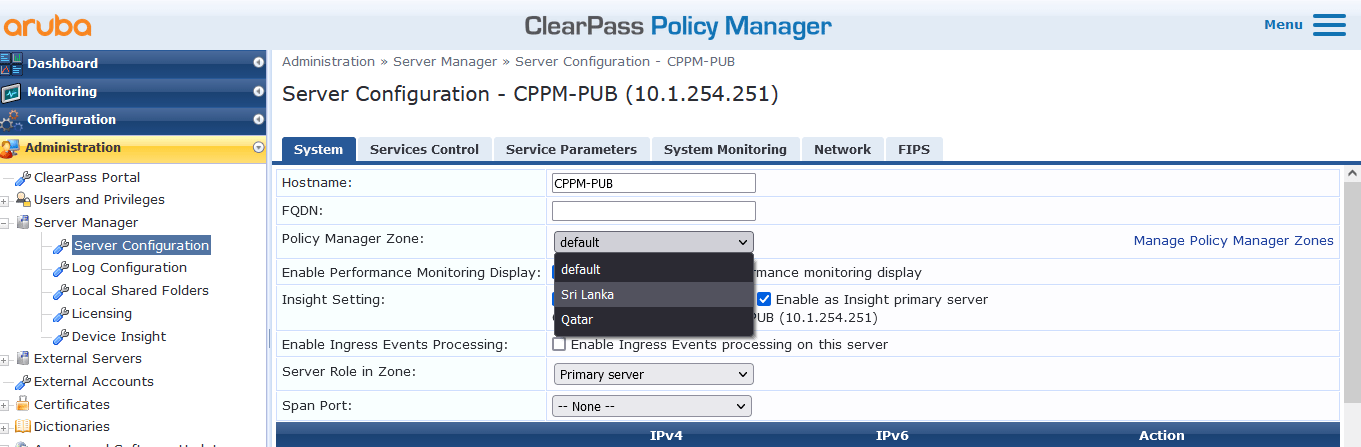Open Local Shared Folders tree item
Screen dimensions: 1361x447
coord(140,290)
